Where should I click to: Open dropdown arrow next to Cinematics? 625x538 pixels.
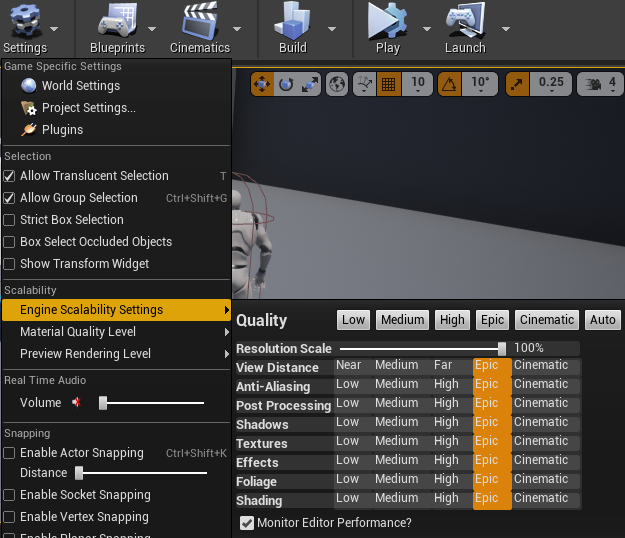point(237,29)
